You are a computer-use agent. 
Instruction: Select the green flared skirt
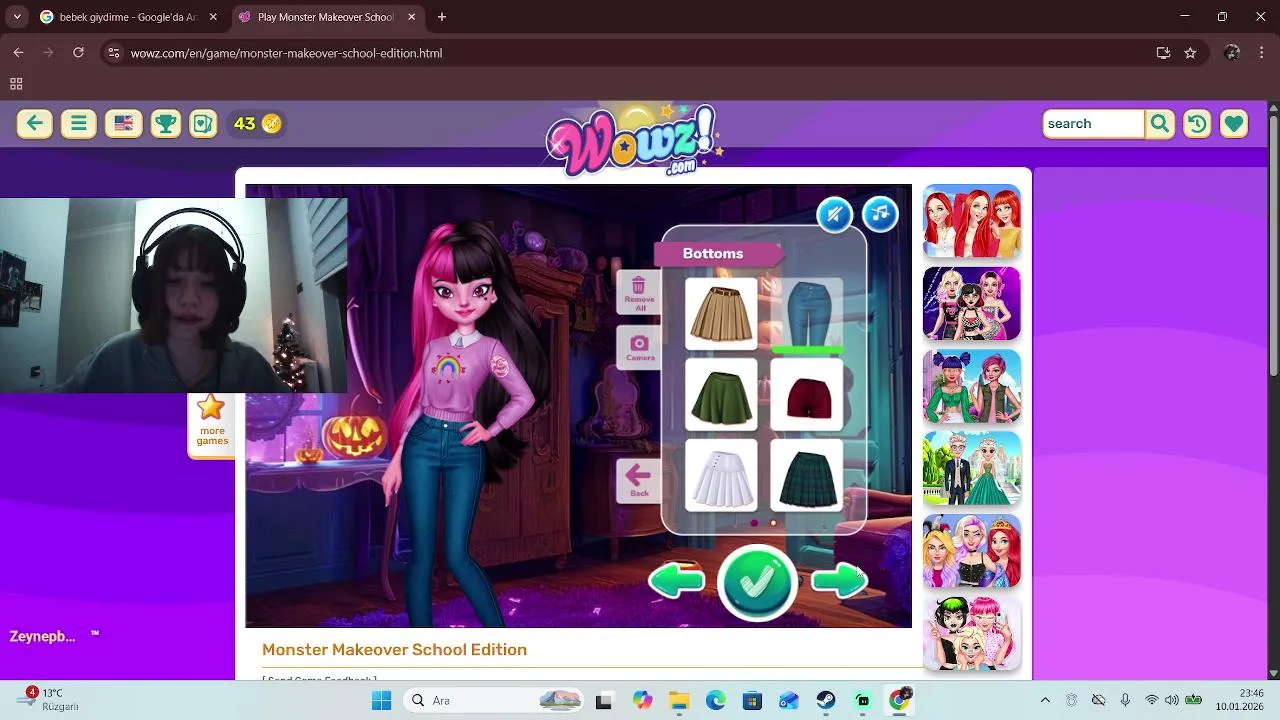(721, 395)
